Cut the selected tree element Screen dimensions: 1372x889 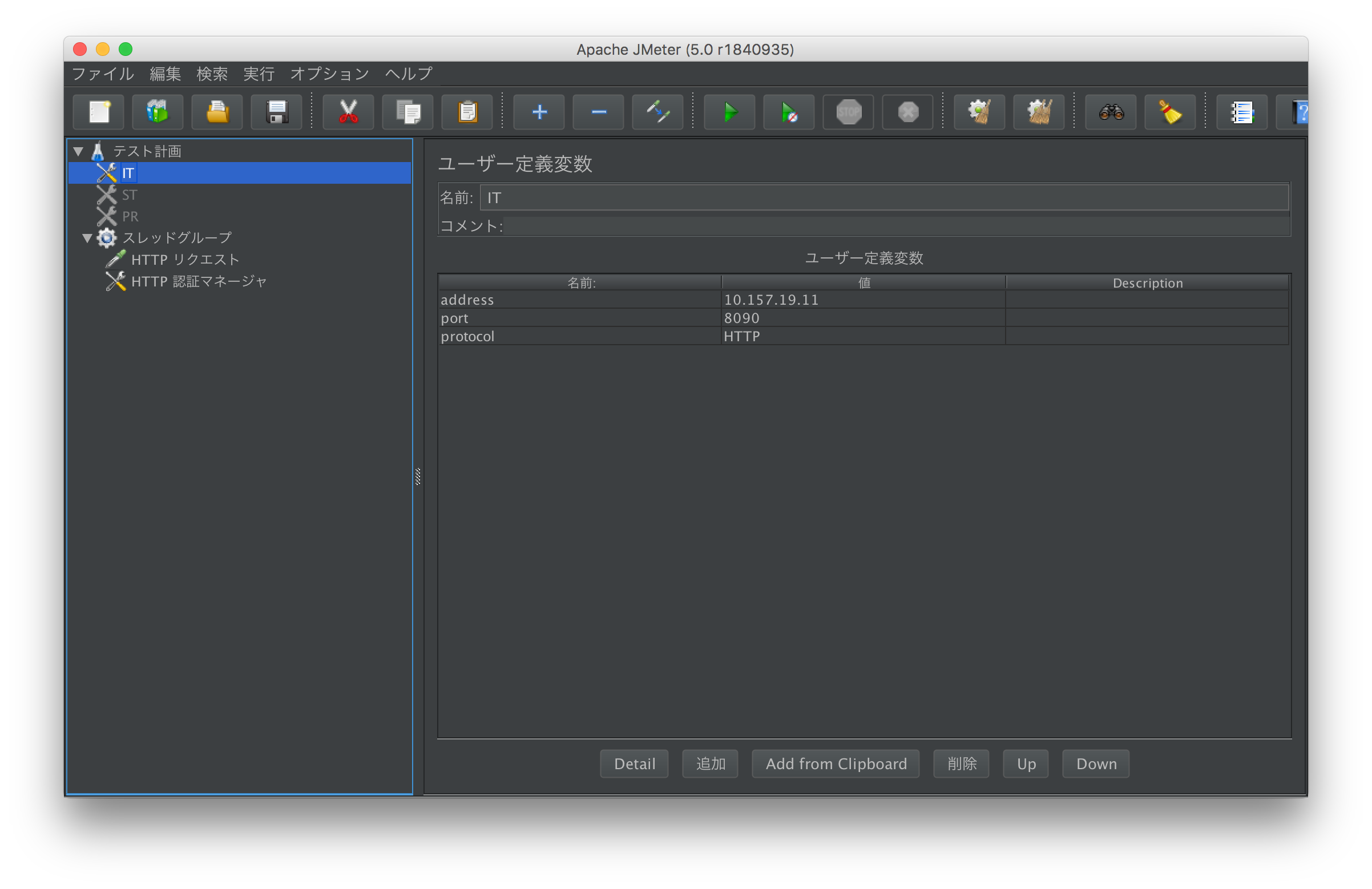348,112
